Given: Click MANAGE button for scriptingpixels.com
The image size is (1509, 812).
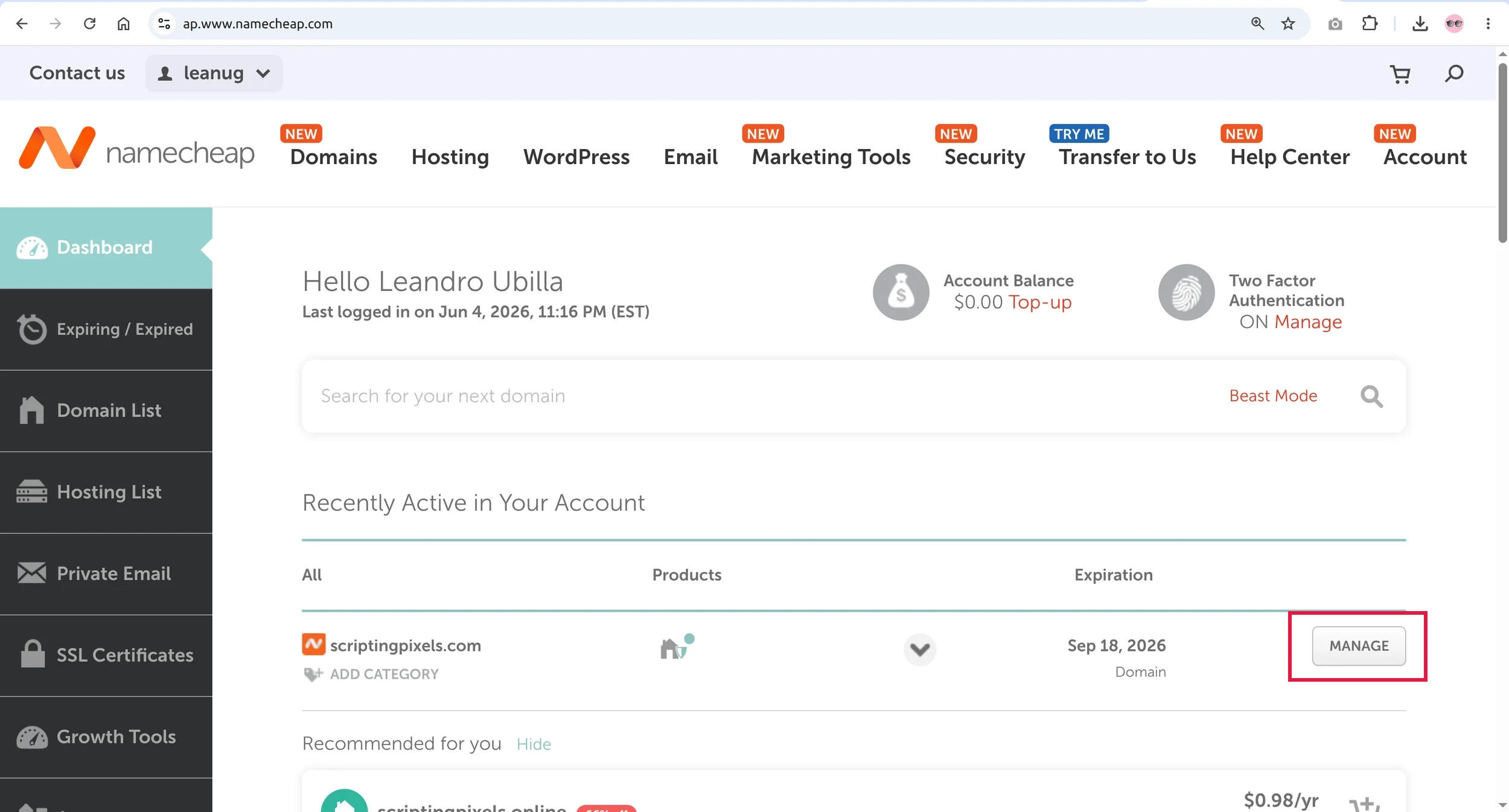Looking at the screenshot, I should 1359,646.
